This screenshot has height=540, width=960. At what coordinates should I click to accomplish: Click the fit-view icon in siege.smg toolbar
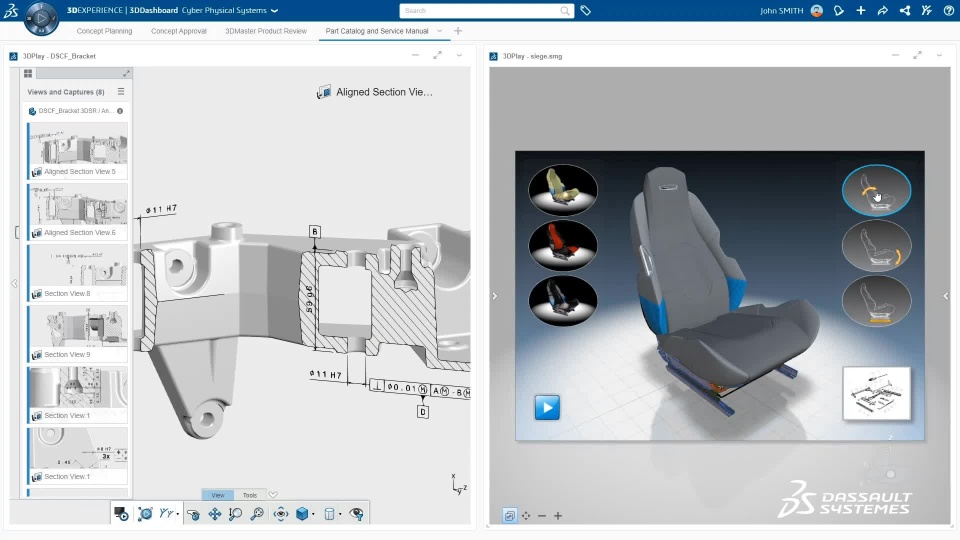[509, 516]
